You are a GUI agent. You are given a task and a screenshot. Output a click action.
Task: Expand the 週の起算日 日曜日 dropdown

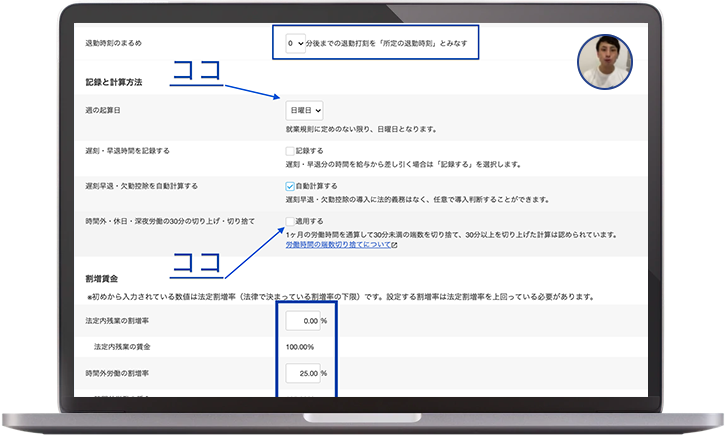tap(304, 110)
